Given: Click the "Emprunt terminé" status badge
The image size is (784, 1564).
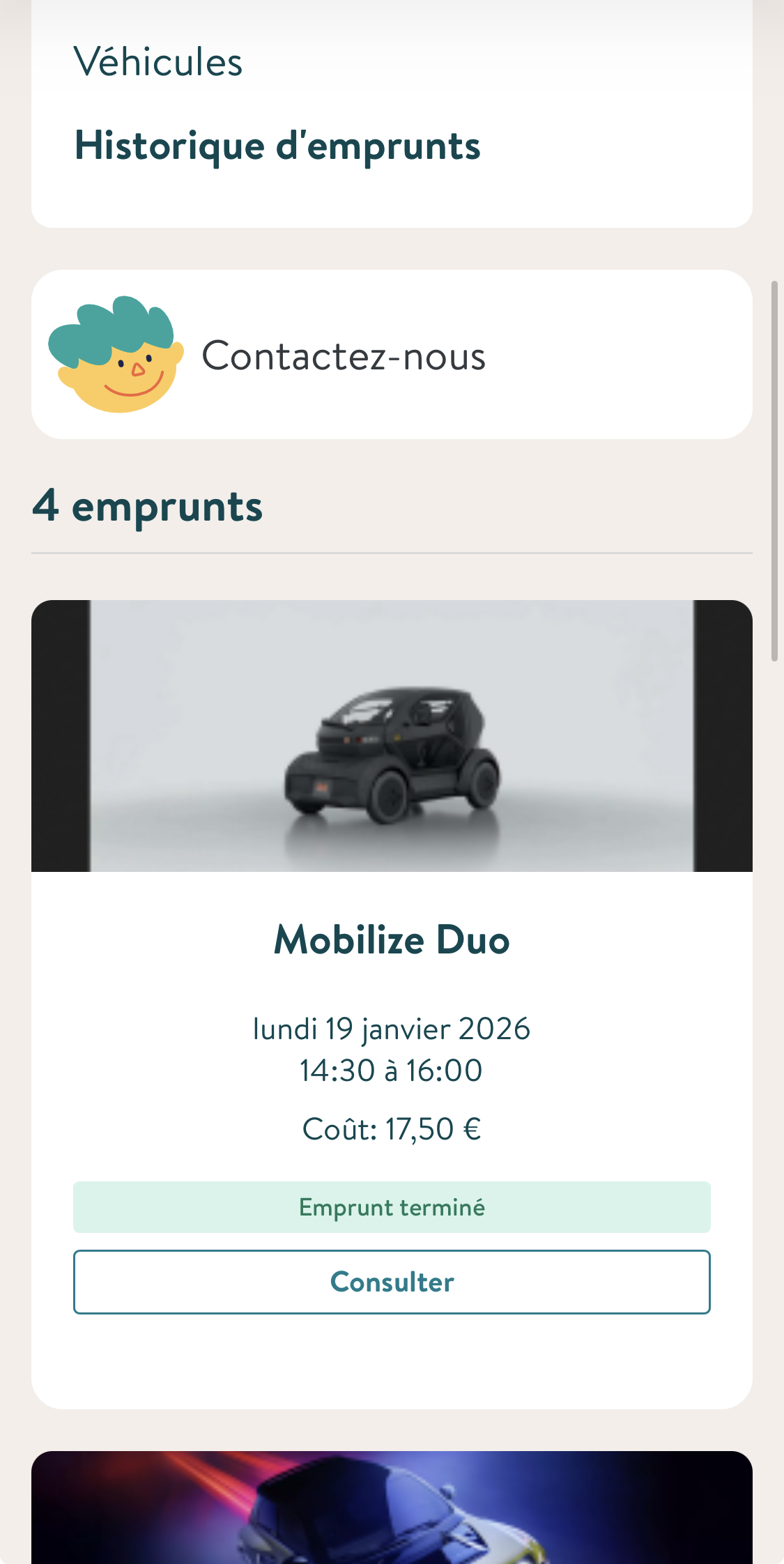Looking at the screenshot, I should pyautogui.click(x=392, y=1207).
